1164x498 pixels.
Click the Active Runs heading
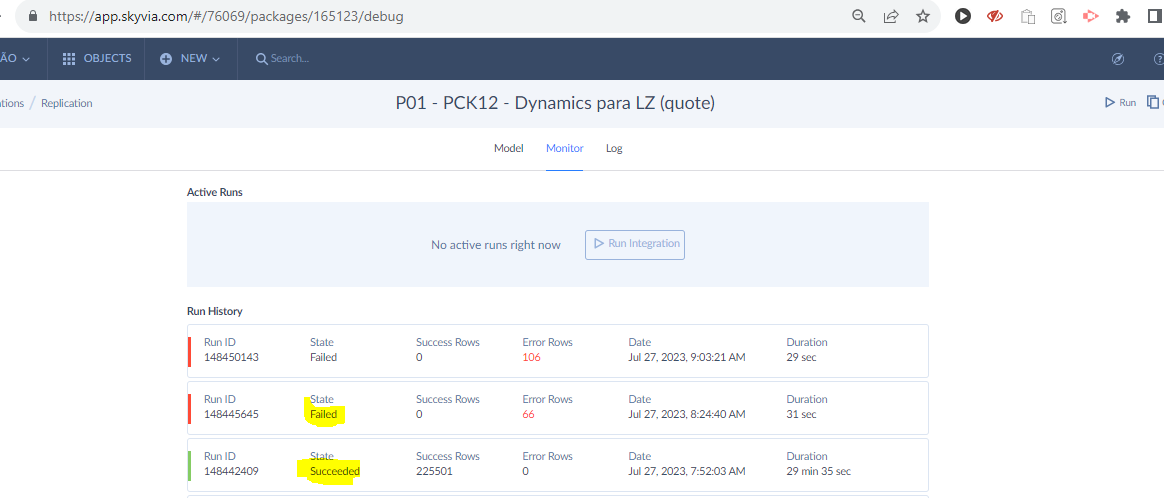click(215, 192)
